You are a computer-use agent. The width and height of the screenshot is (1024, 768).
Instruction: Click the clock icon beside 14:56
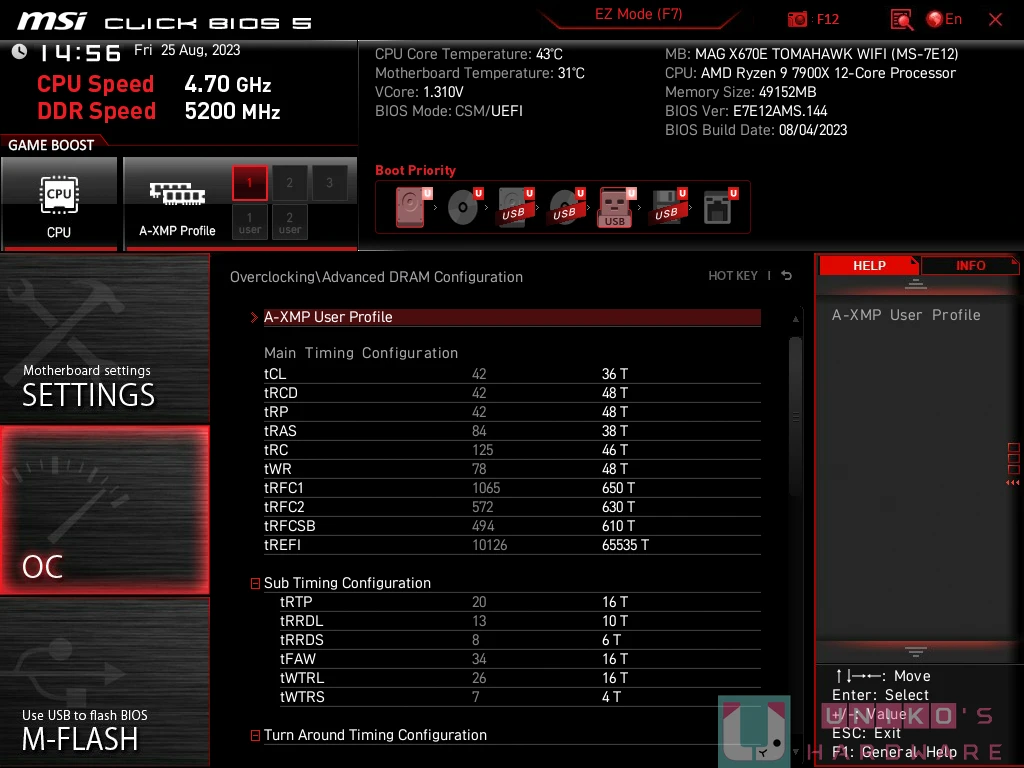tap(20, 52)
